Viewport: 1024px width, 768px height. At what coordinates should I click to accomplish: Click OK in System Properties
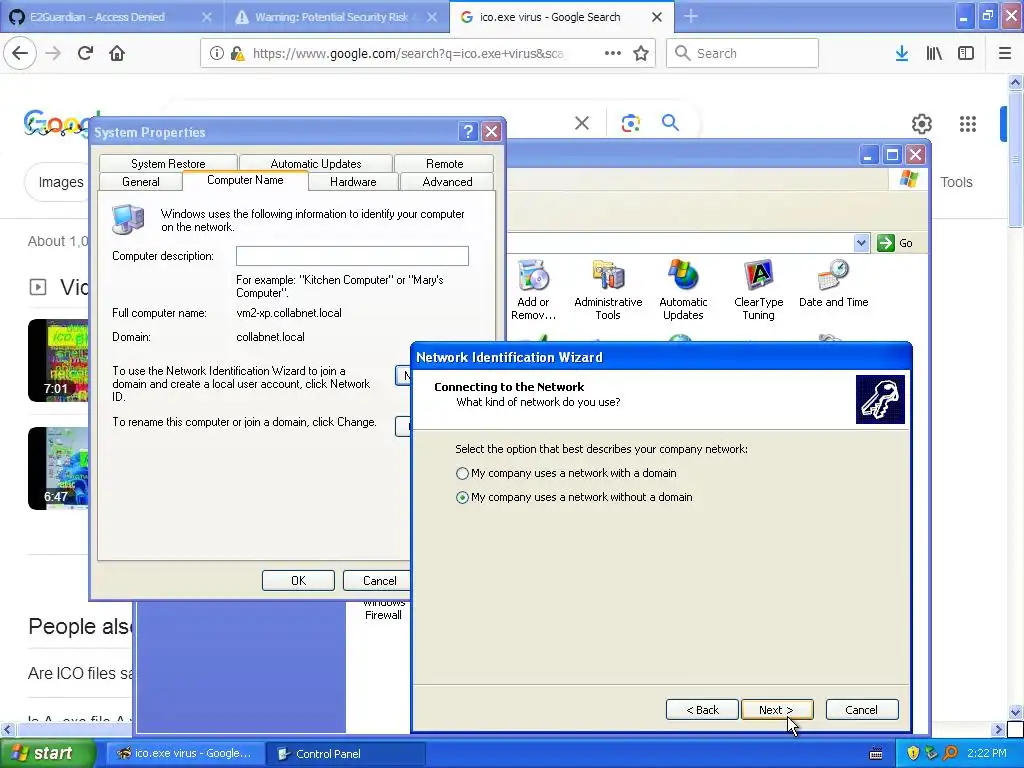pos(298,581)
